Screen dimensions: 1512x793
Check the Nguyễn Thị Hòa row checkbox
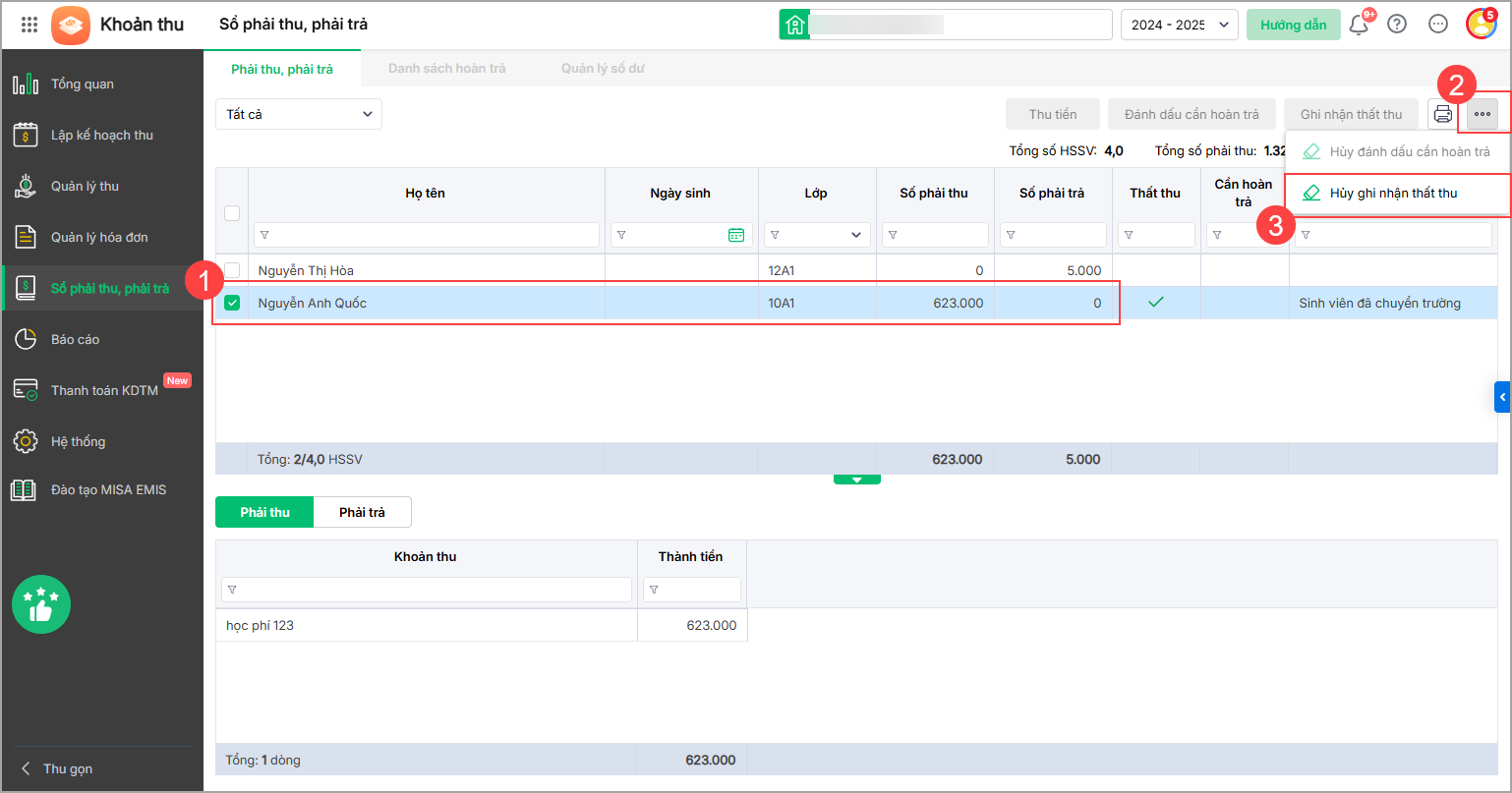[232, 270]
